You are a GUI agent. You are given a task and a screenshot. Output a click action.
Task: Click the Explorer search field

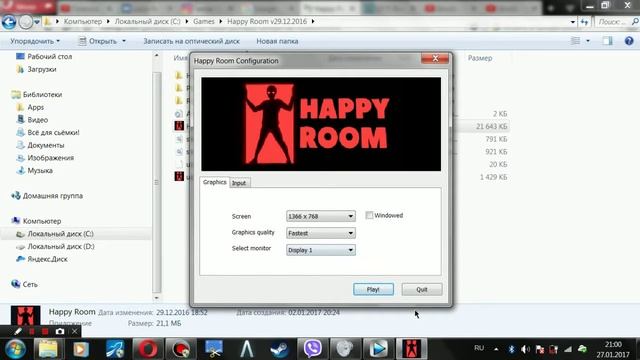click(617, 22)
